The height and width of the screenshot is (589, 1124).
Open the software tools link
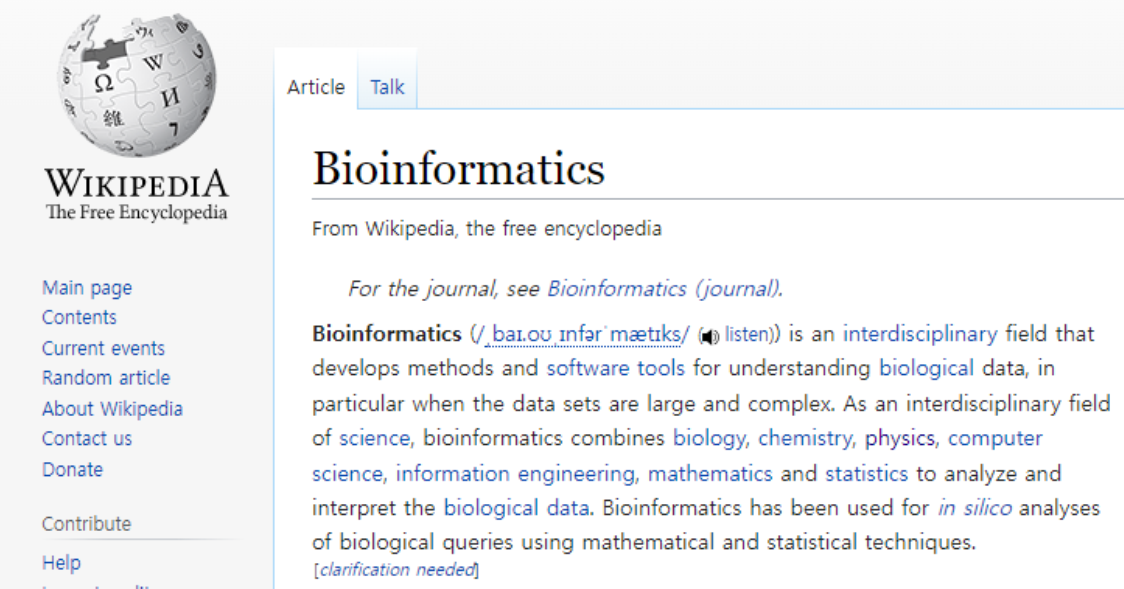pos(615,368)
